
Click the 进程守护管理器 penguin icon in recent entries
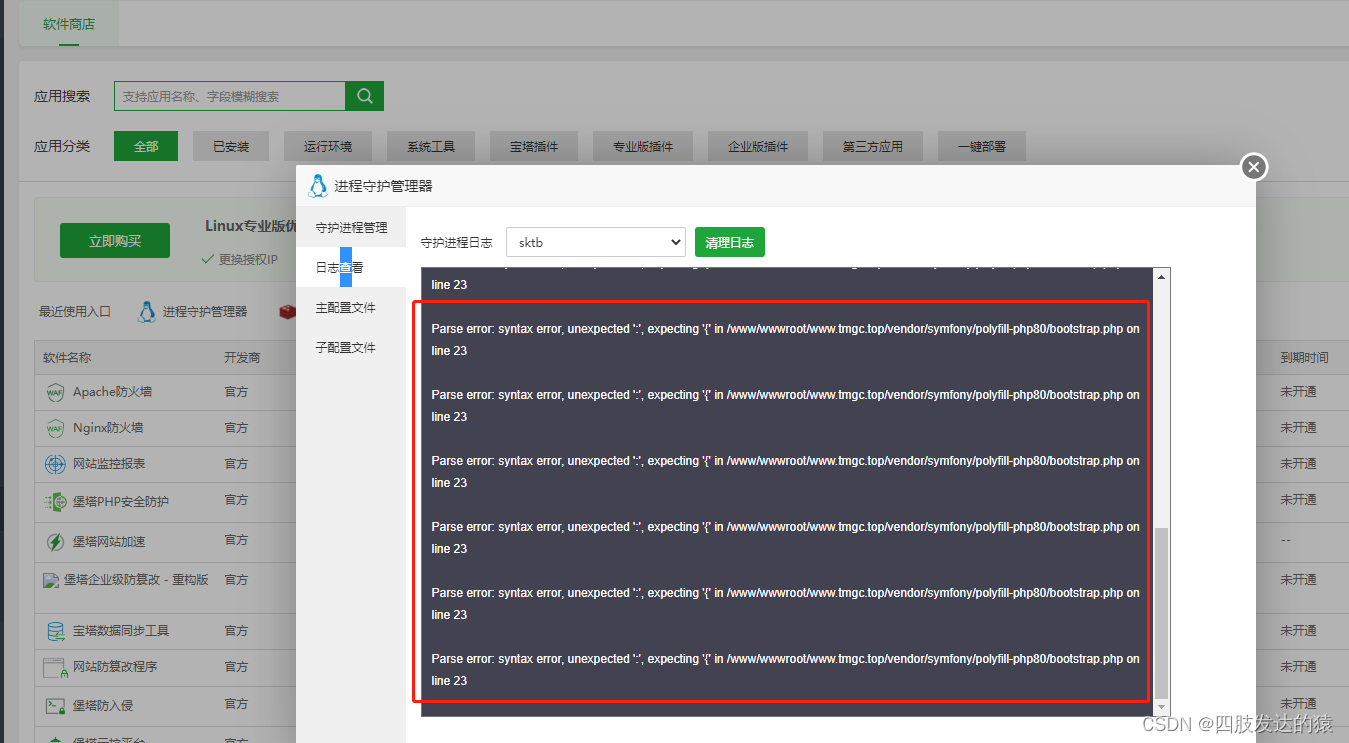[146, 311]
